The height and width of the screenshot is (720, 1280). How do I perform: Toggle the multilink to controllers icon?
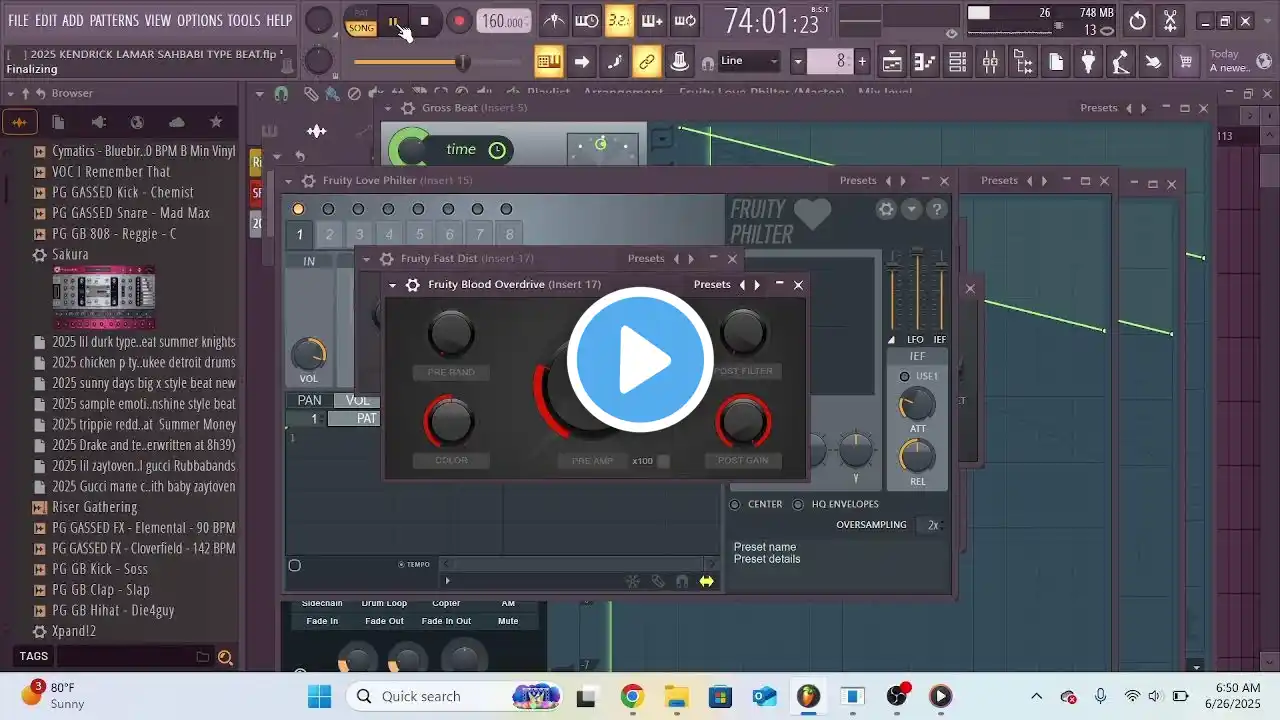[x=646, y=62]
